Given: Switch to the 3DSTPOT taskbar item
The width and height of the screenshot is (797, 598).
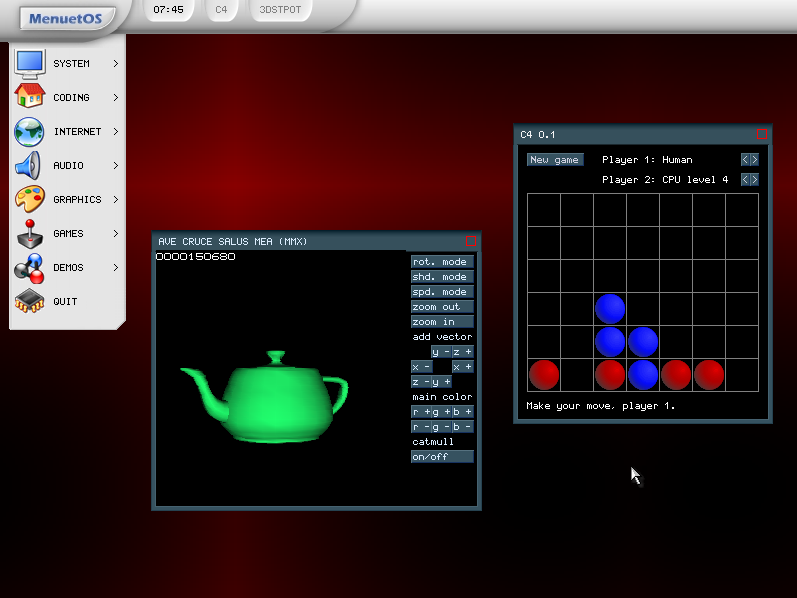Looking at the screenshot, I should 280,10.
